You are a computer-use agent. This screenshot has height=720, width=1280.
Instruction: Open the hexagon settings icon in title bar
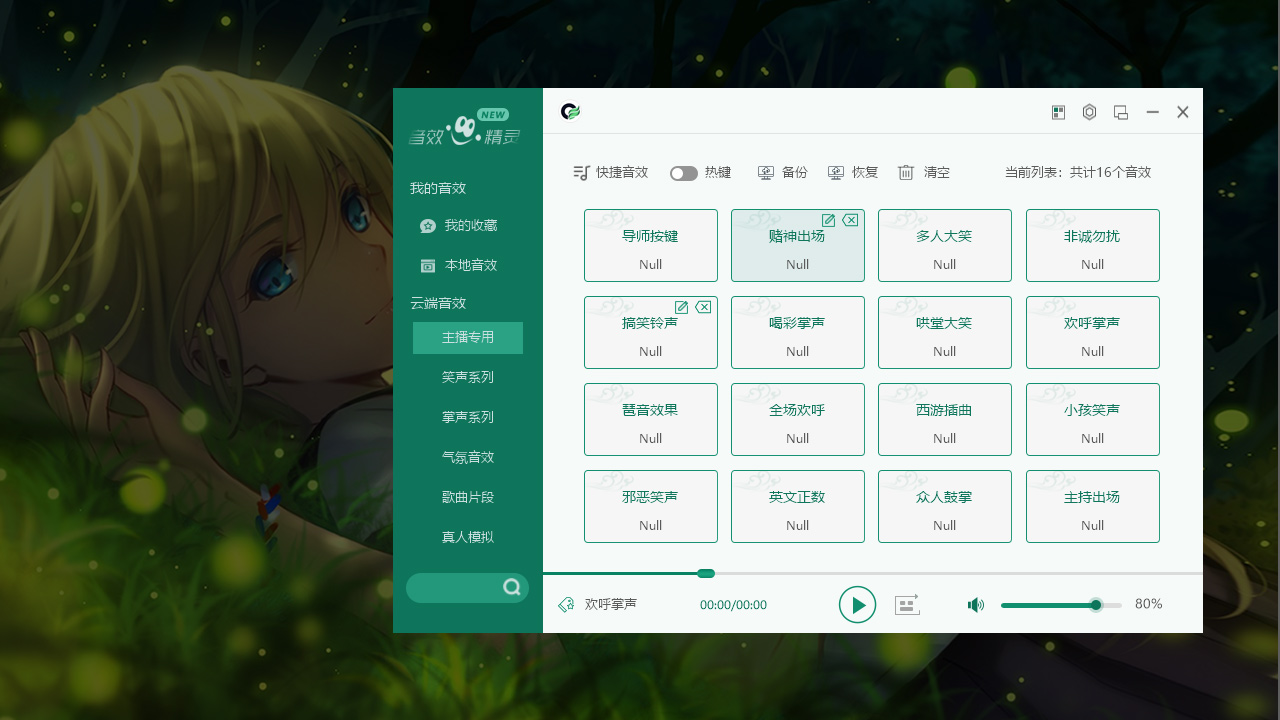[1089, 112]
